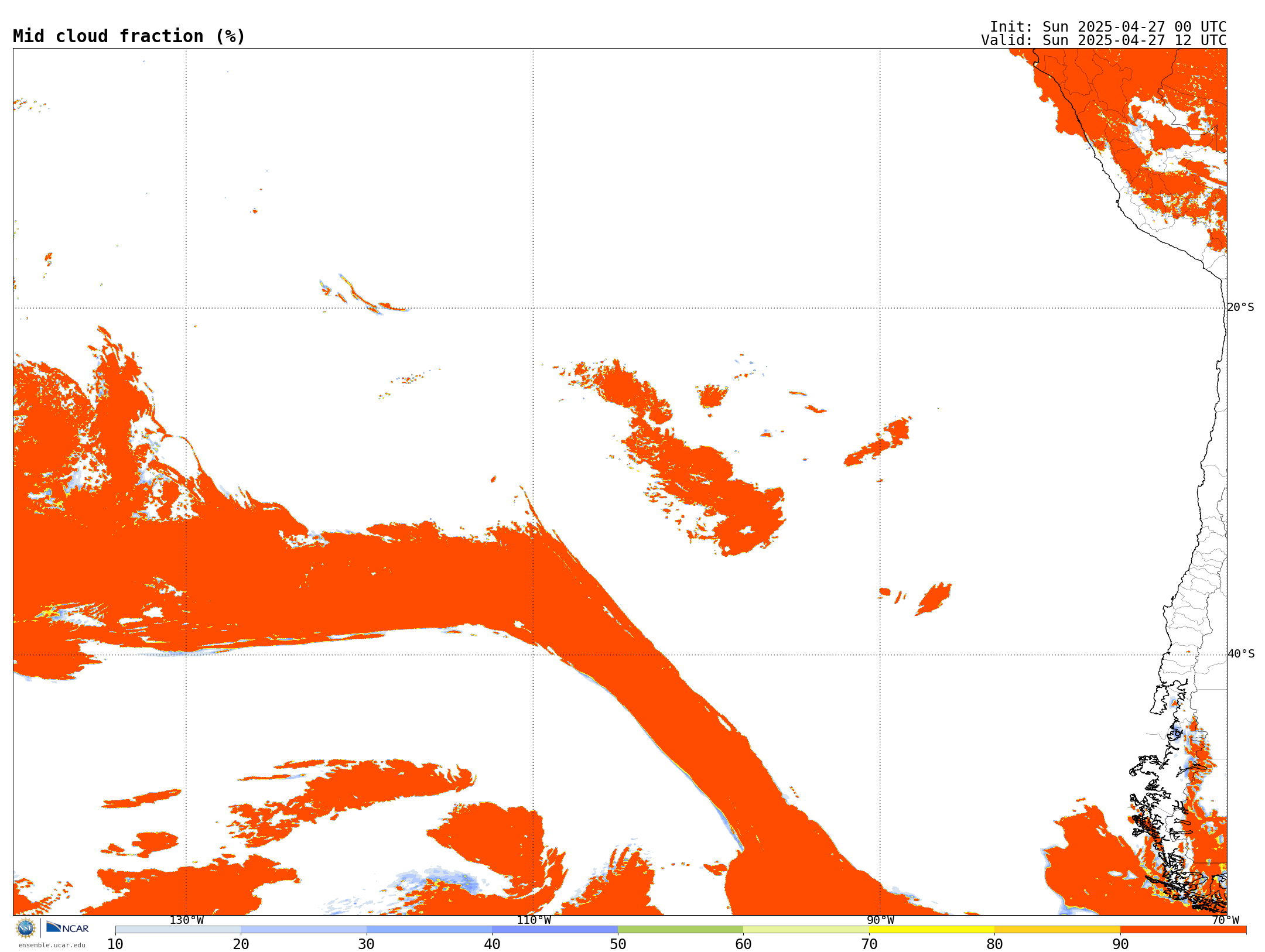The height and width of the screenshot is (952, 1265).
Task: Click the colorbar tick label 10
Action: point(115,944)
